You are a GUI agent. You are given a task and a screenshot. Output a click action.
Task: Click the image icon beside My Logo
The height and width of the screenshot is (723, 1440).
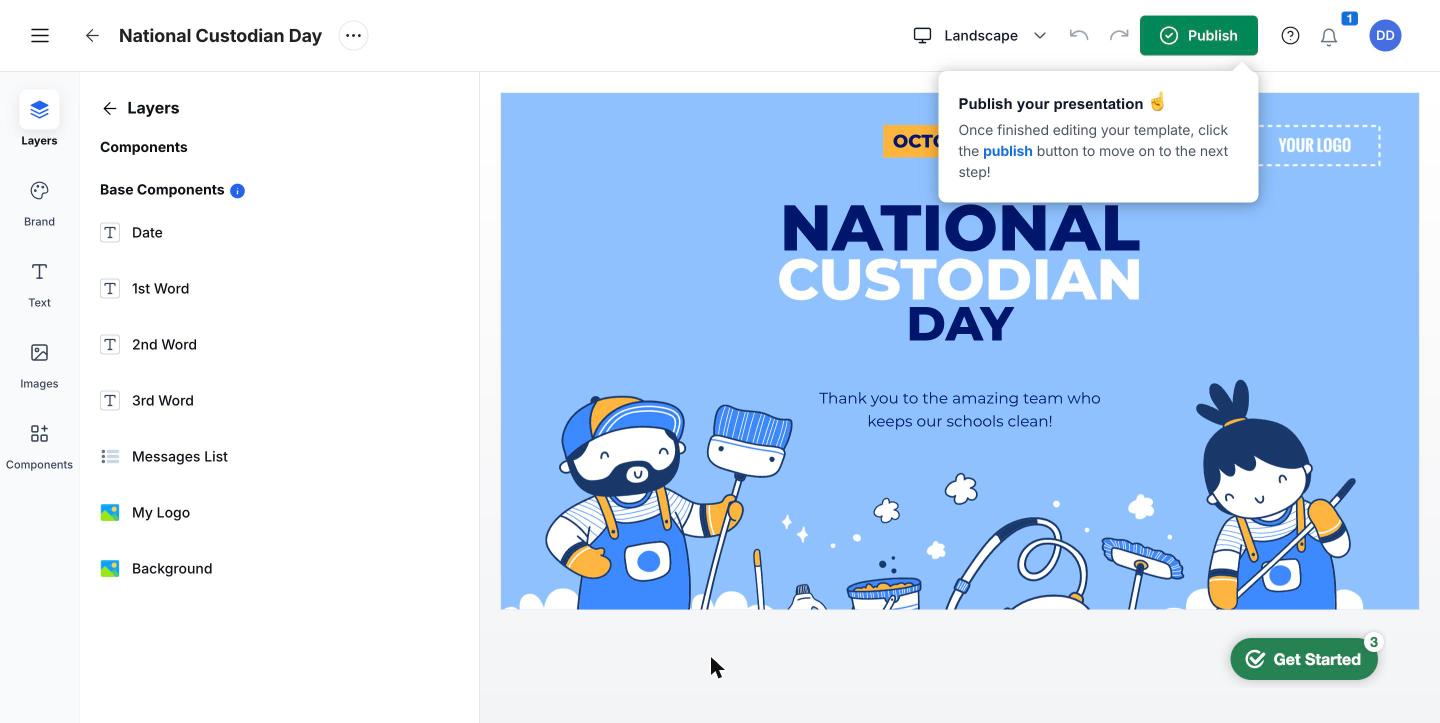(110, 513)
